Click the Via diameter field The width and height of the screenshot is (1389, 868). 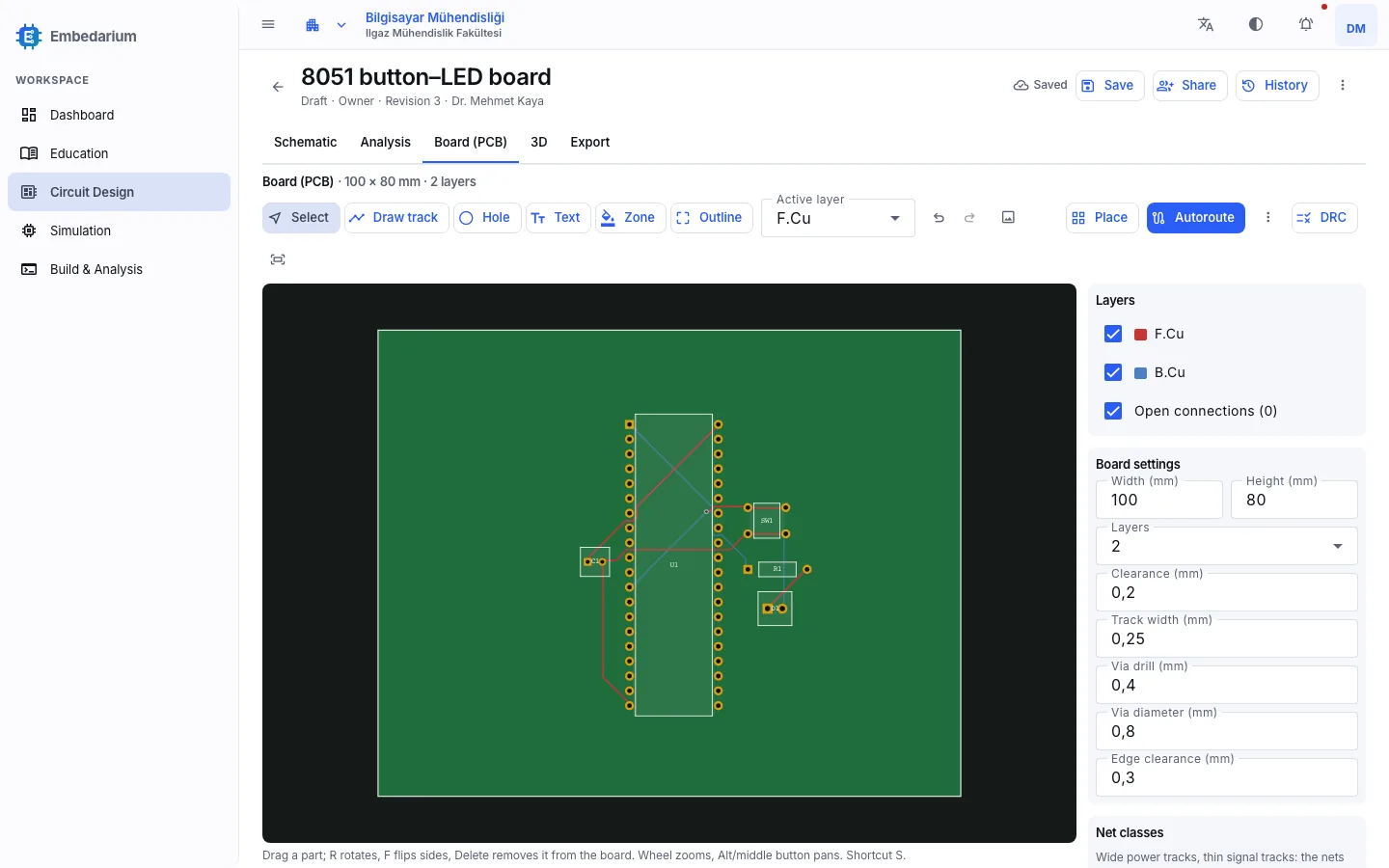(1227, 731)
